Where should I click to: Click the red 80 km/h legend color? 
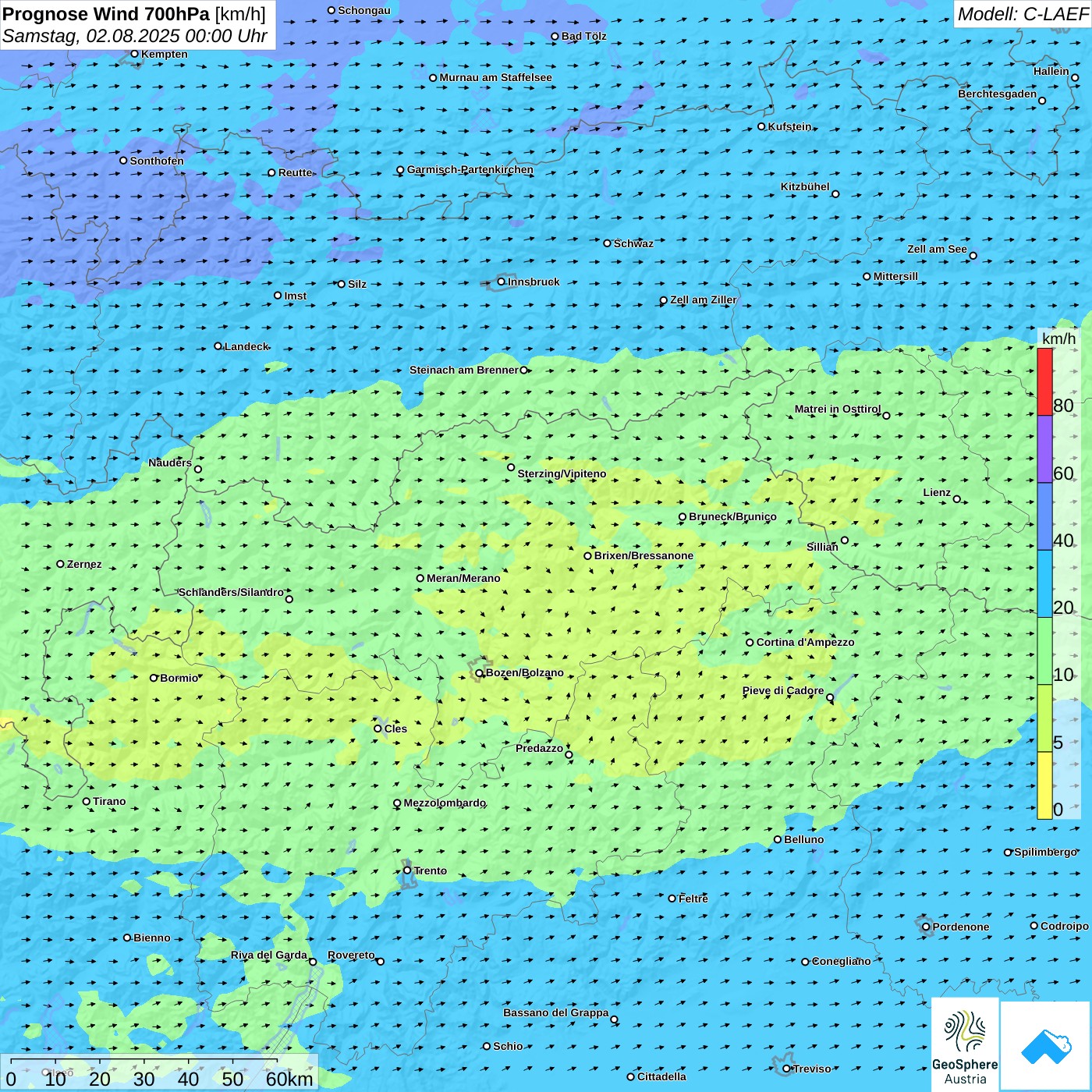click(1044, 381)
